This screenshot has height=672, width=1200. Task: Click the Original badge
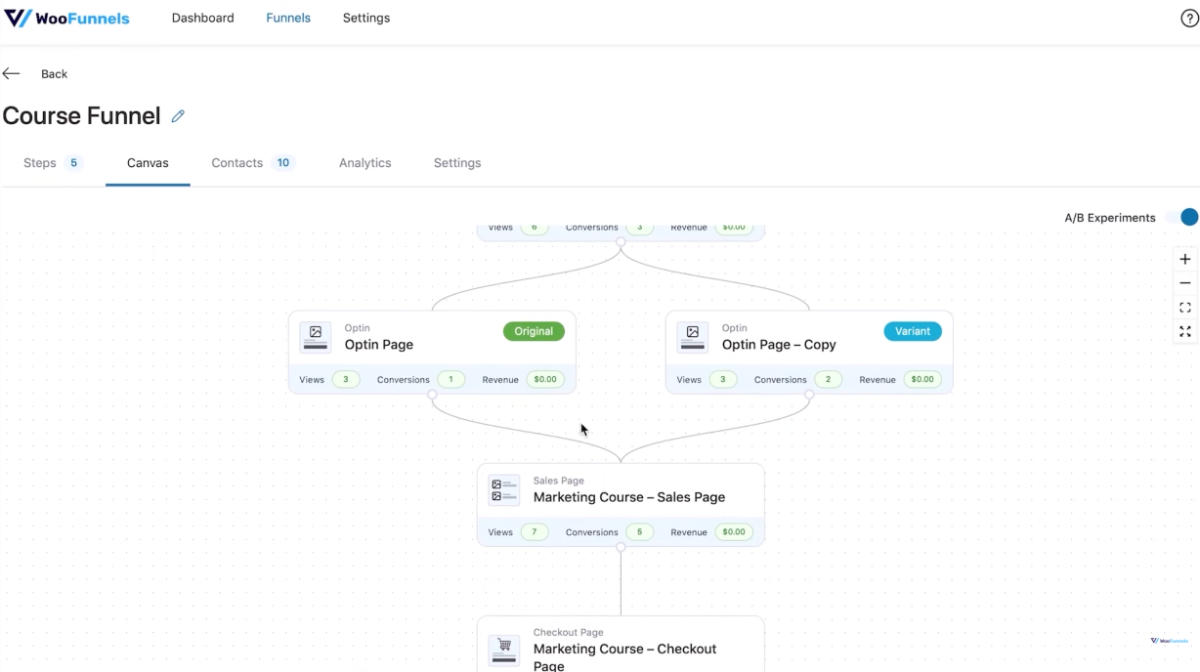[x=534, y=331]
